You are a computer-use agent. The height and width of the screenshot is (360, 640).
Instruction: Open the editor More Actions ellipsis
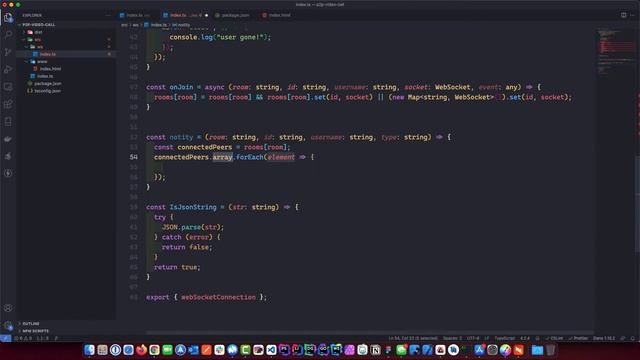(633, 15)
